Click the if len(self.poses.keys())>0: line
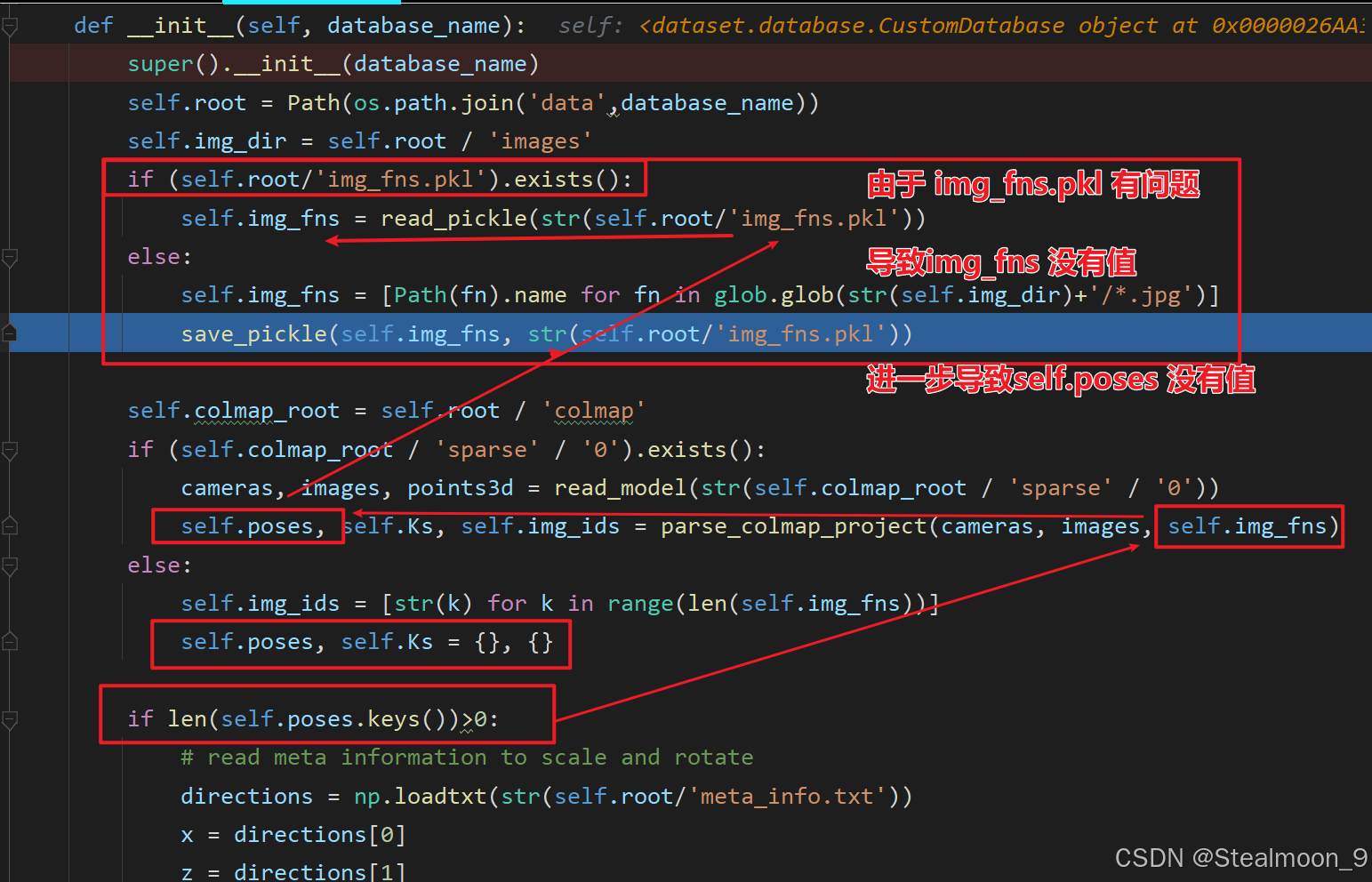Image resolution: width=1372 pixels, height=882 pixels. click(x=314, y=719)
